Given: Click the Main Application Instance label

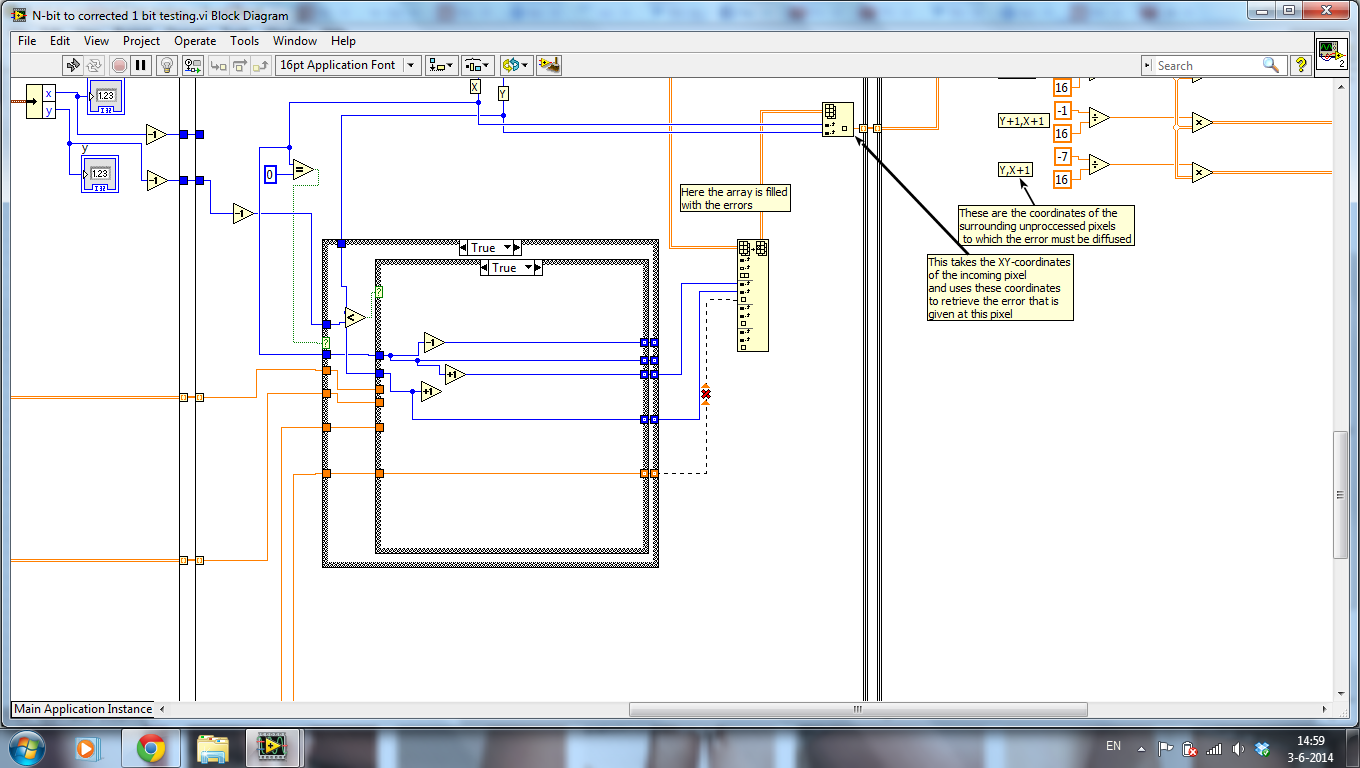Looking at the screenshot, I should click(83, 709).
